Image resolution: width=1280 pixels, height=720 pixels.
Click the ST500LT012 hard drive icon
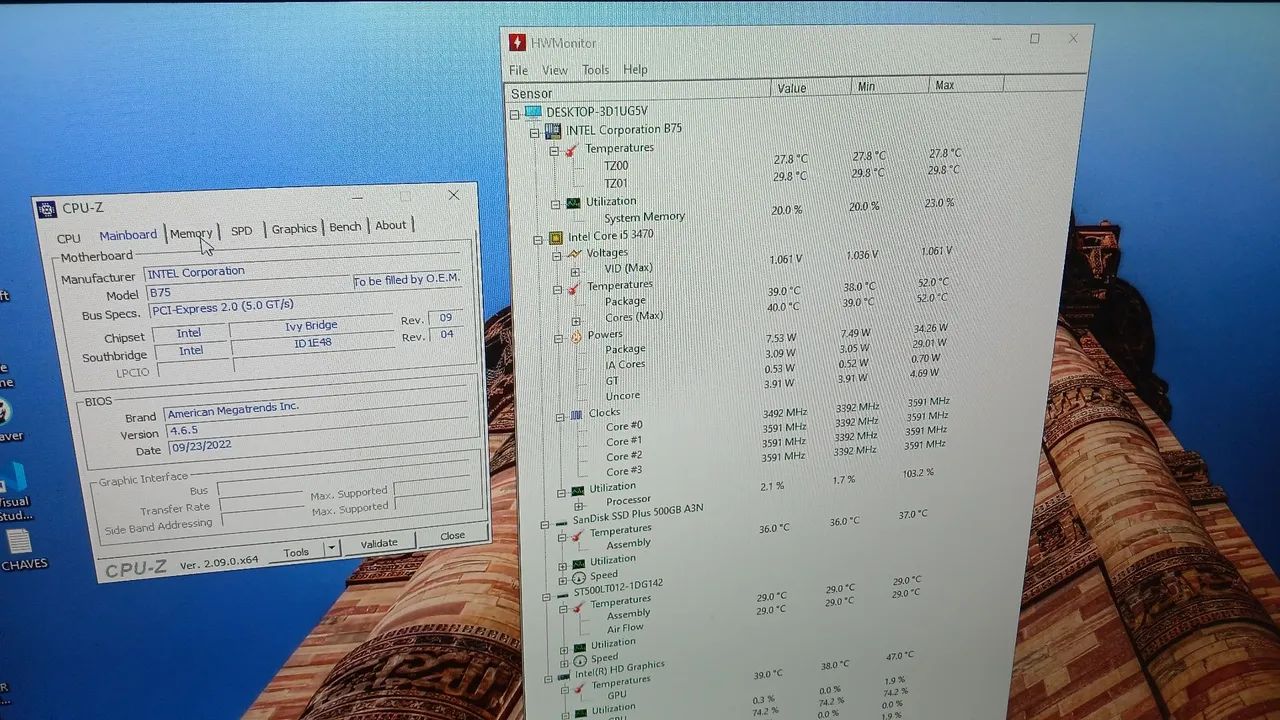coord(562,594)
